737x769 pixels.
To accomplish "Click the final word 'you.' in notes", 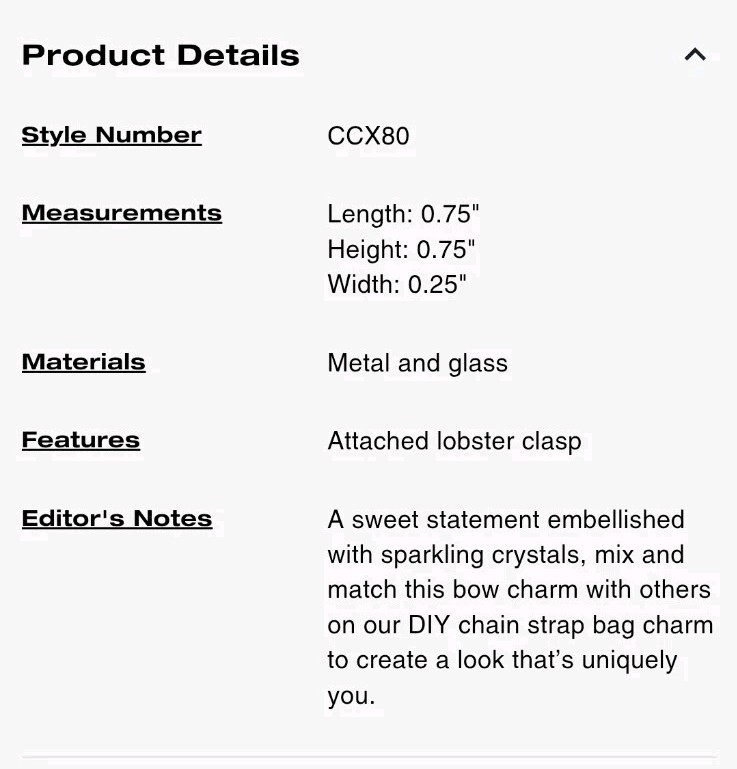I will point(351,696).
